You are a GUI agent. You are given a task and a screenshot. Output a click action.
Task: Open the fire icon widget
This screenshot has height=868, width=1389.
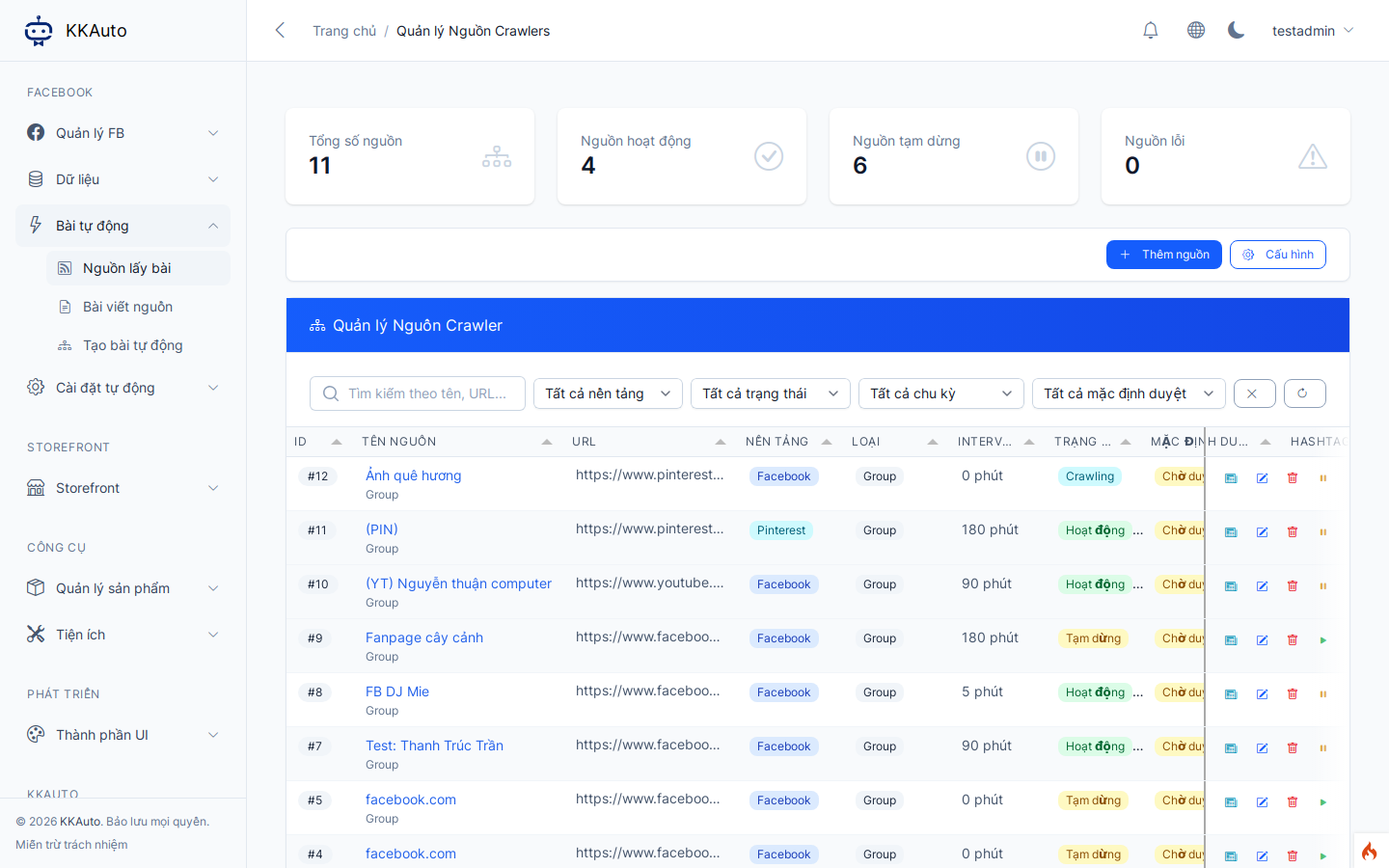pyautogui.click(x=1370, y=851)
